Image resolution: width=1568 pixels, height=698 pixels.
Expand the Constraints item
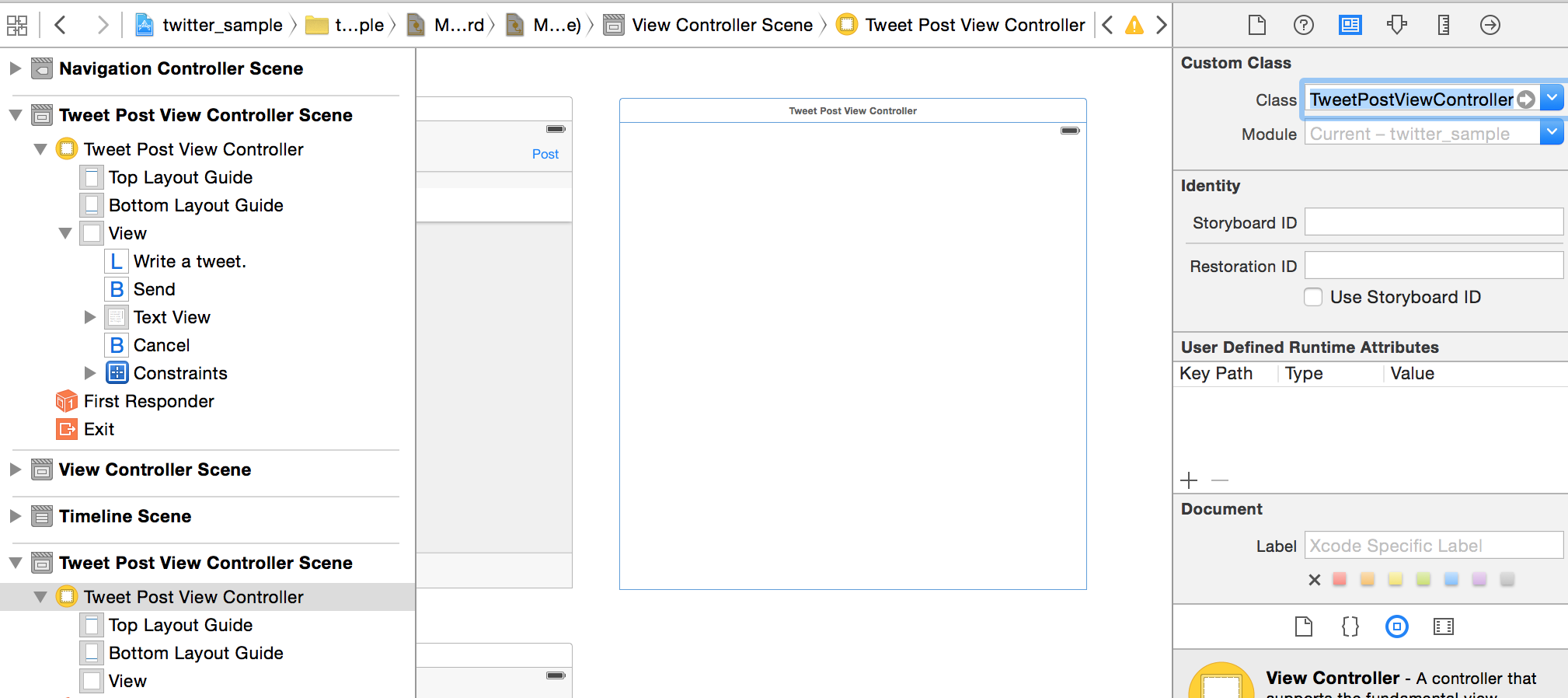pos(90,373)
